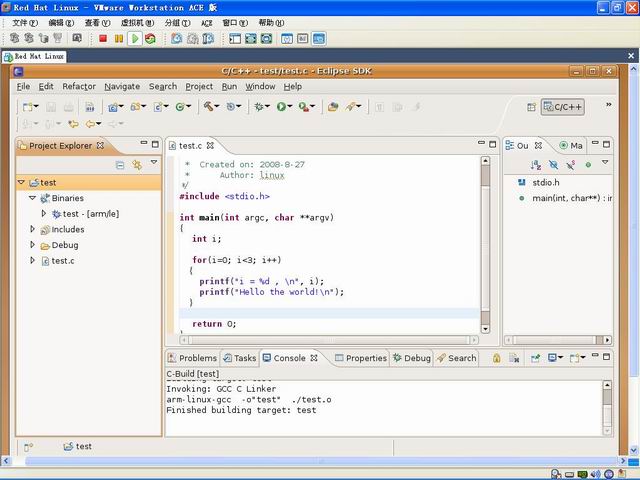Image resolution: width=640 pixels, height=480 pixels.
Task: Open the Display Selected Console dropdown
Action: (x=560, y=358)
